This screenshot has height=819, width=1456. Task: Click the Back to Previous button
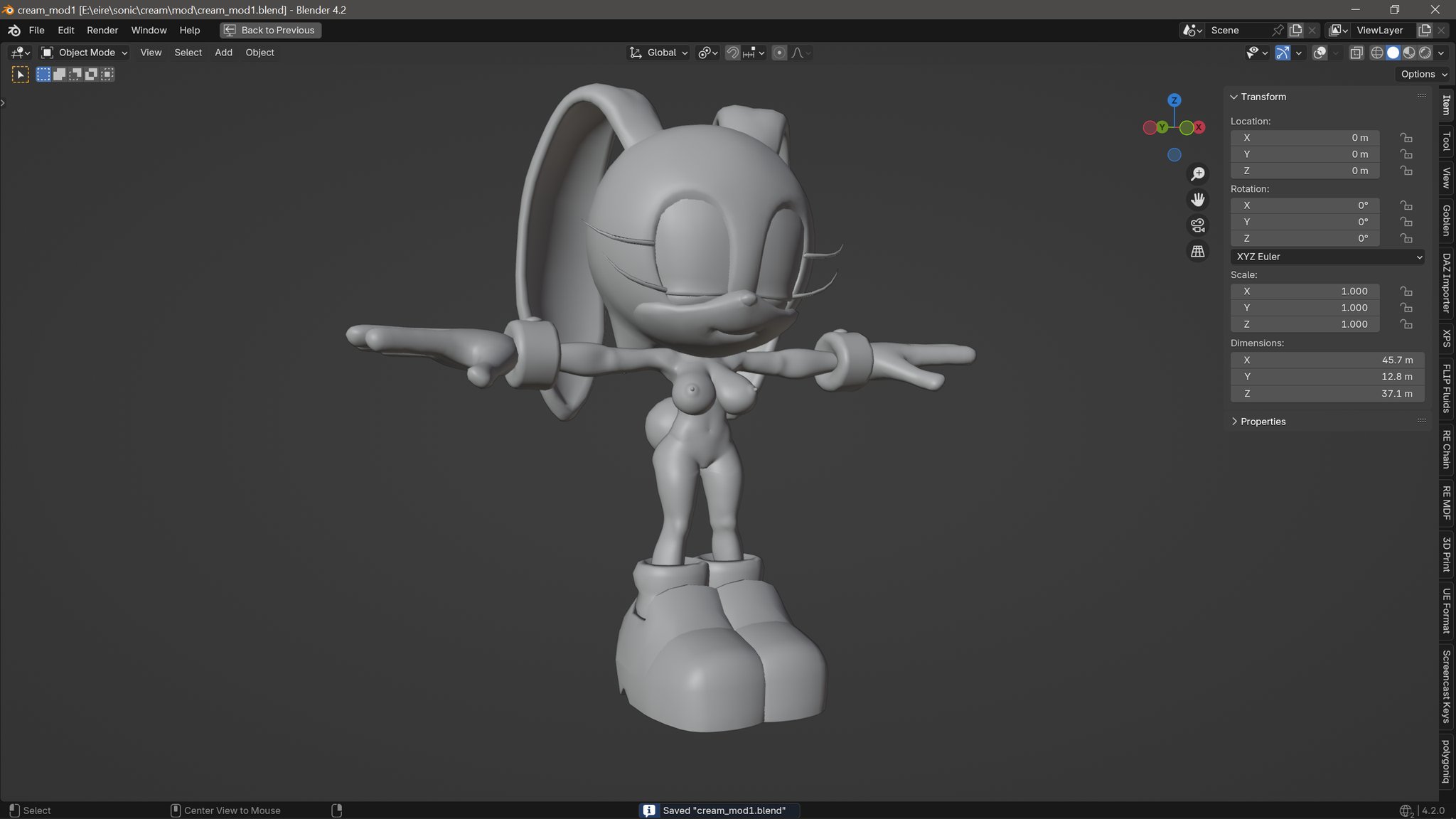(x=270, y=30)
